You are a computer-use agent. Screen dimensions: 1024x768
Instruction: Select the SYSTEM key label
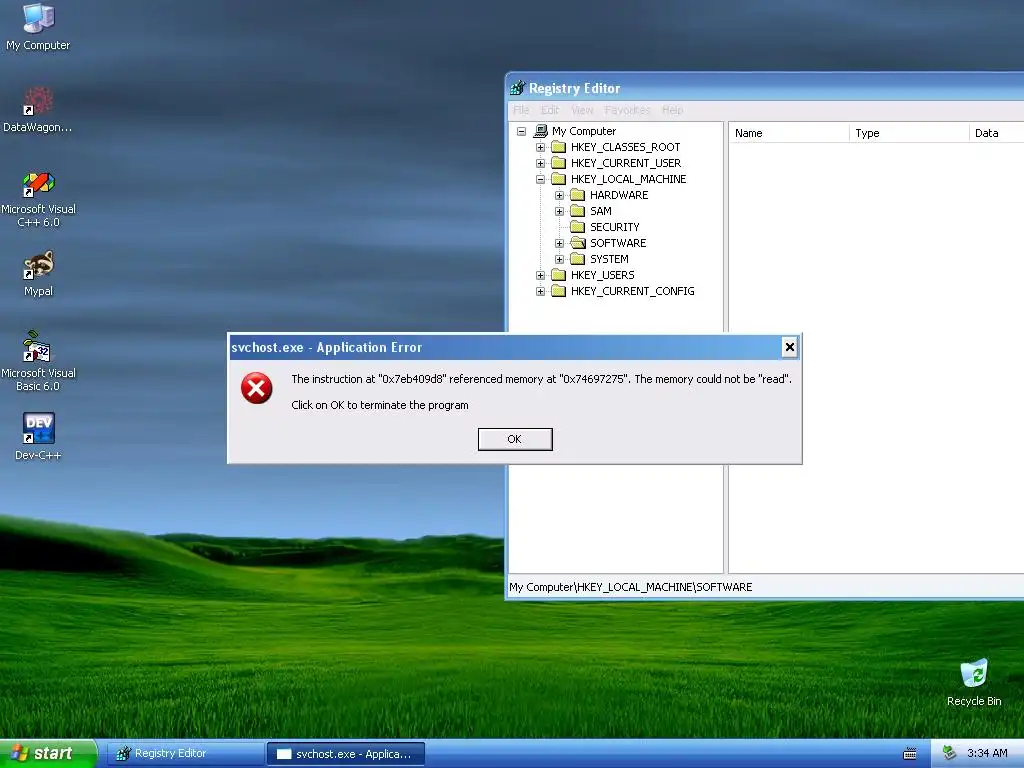(x=609, y=259)
